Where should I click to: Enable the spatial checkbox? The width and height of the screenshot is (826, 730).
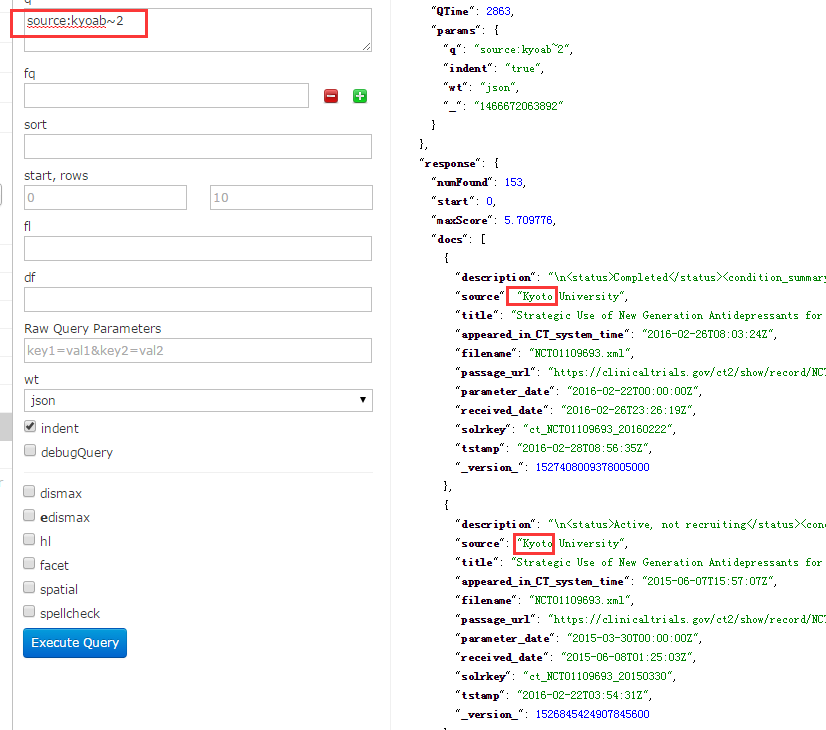pos(29,587)
